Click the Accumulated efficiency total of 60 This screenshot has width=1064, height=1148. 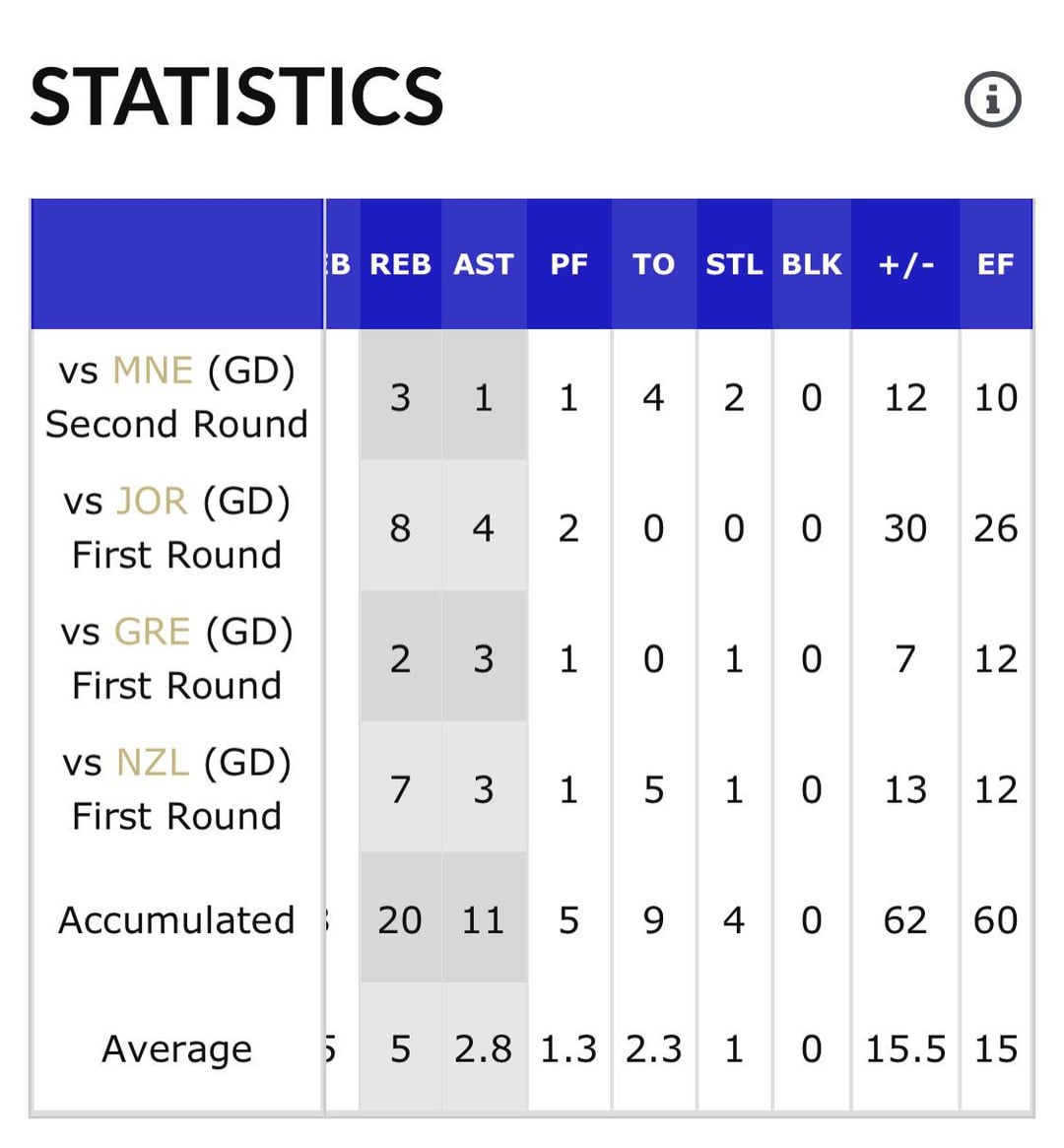pos(995,920)
